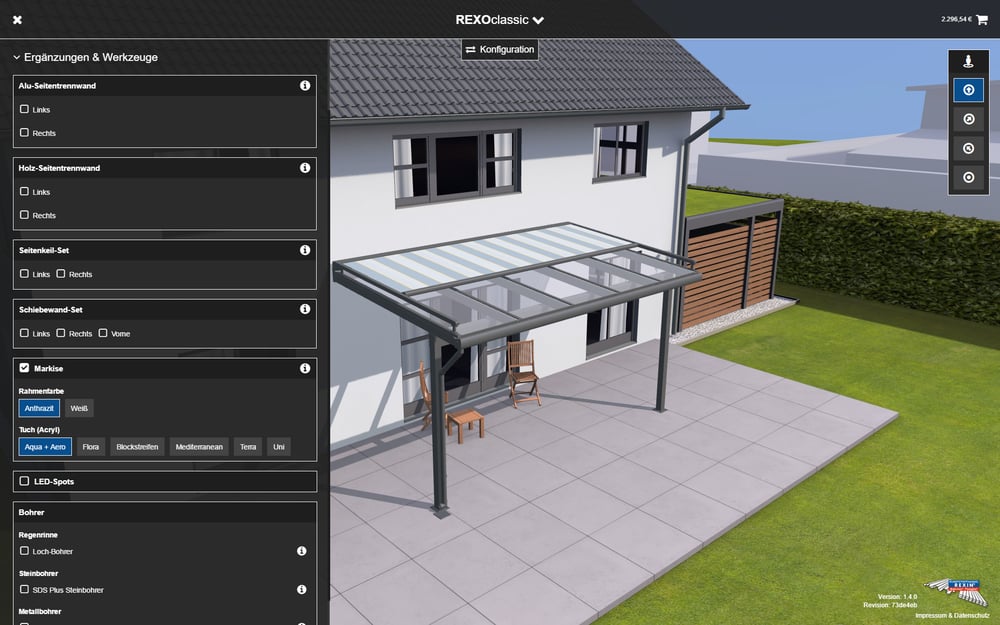Enable the LED-Spots checkbox
Screen dimensions: 1000x625
(24, 481)
